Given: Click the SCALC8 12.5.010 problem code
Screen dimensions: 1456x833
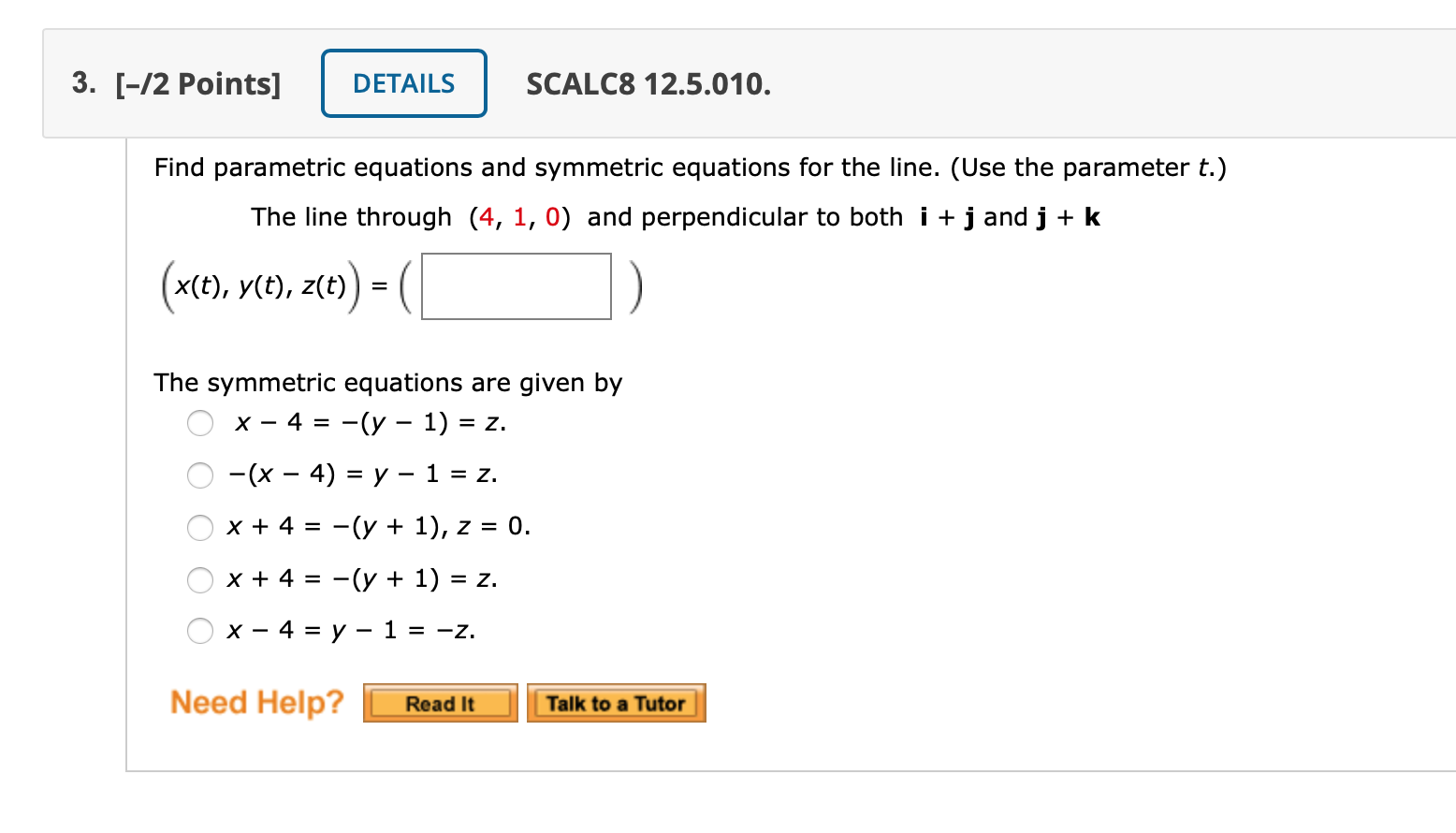Looking at the screenshot, I should [648, 84].
